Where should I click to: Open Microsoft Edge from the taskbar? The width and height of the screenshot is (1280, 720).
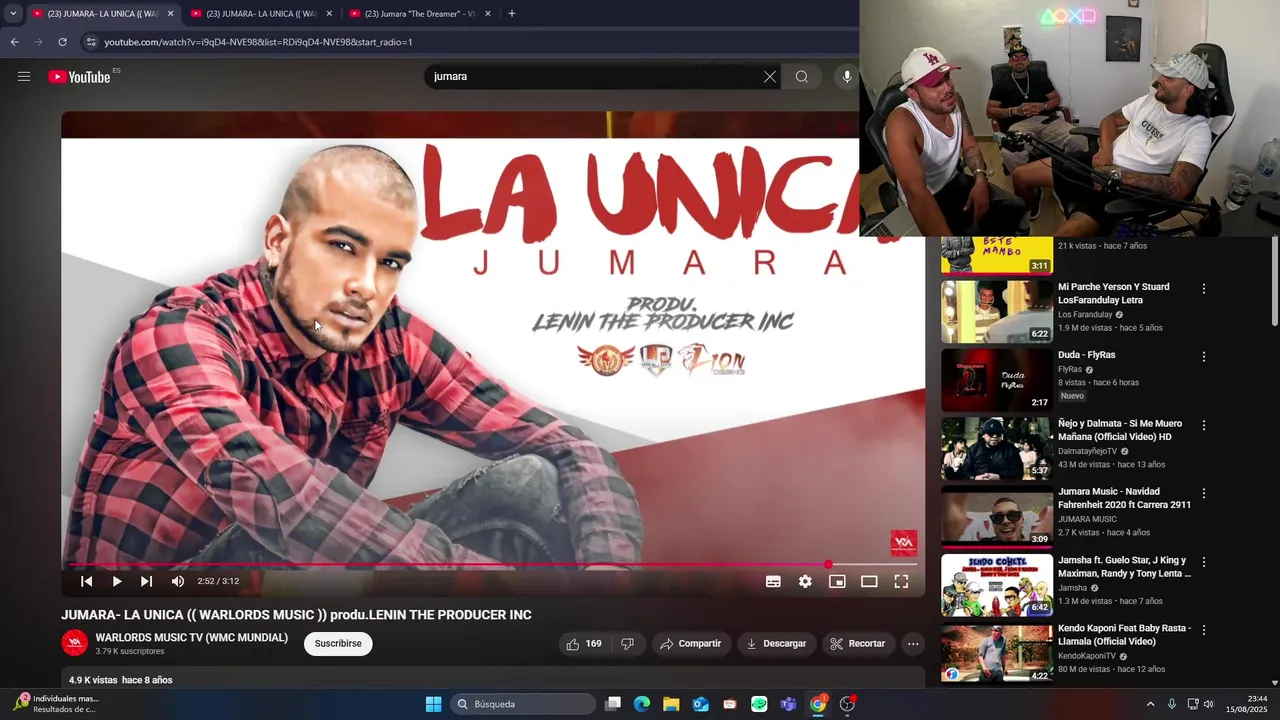(x=642, y=704)
